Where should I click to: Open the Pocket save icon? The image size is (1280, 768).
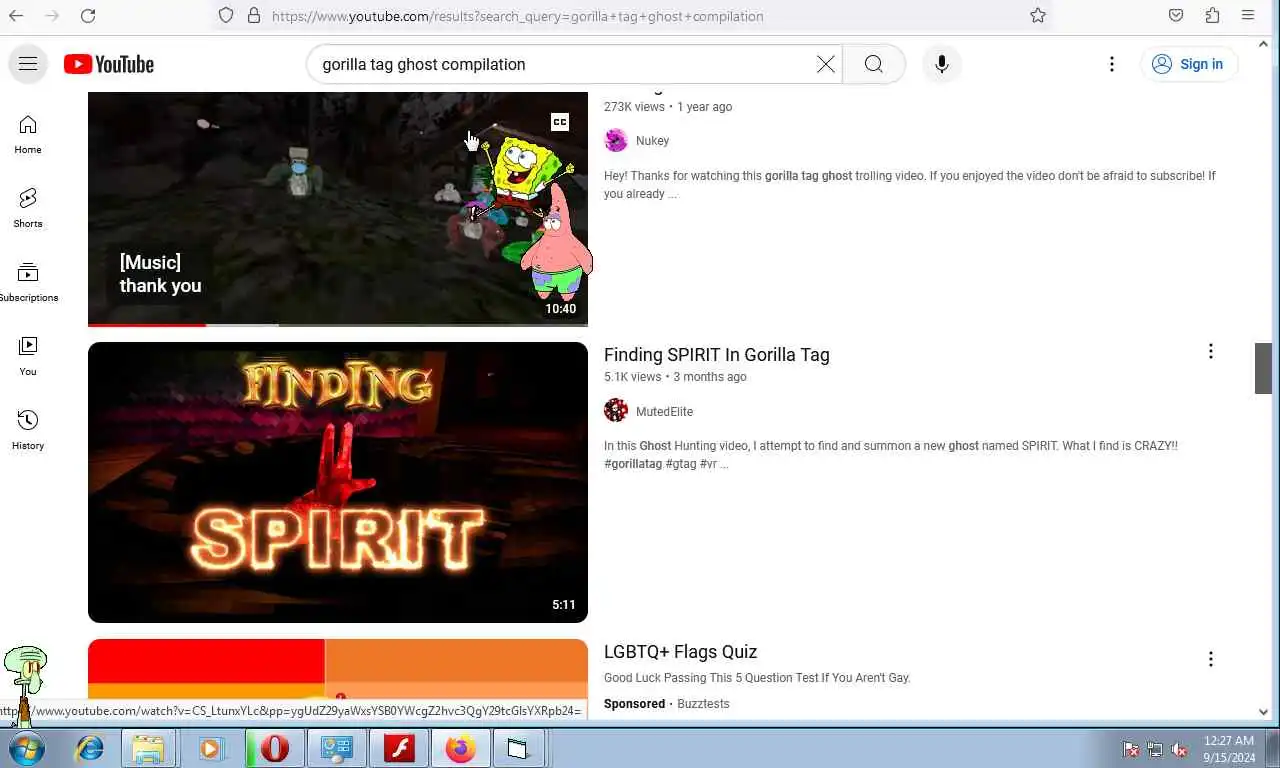click(1176, 16)
